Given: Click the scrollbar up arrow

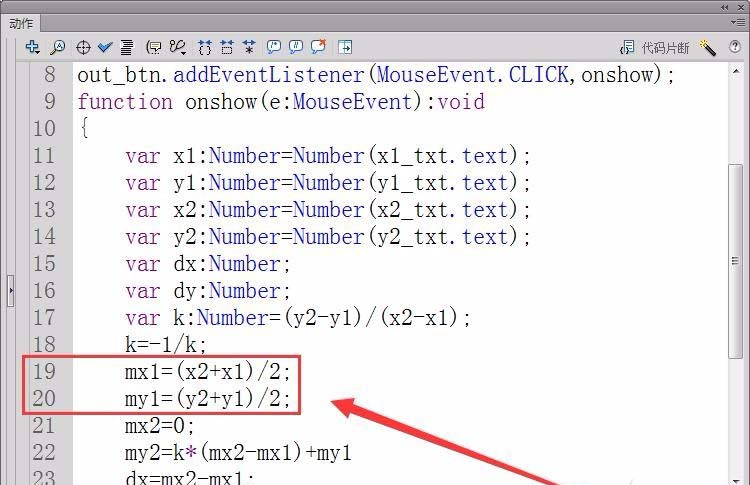Looking at the screenshot, I should 736,72.
